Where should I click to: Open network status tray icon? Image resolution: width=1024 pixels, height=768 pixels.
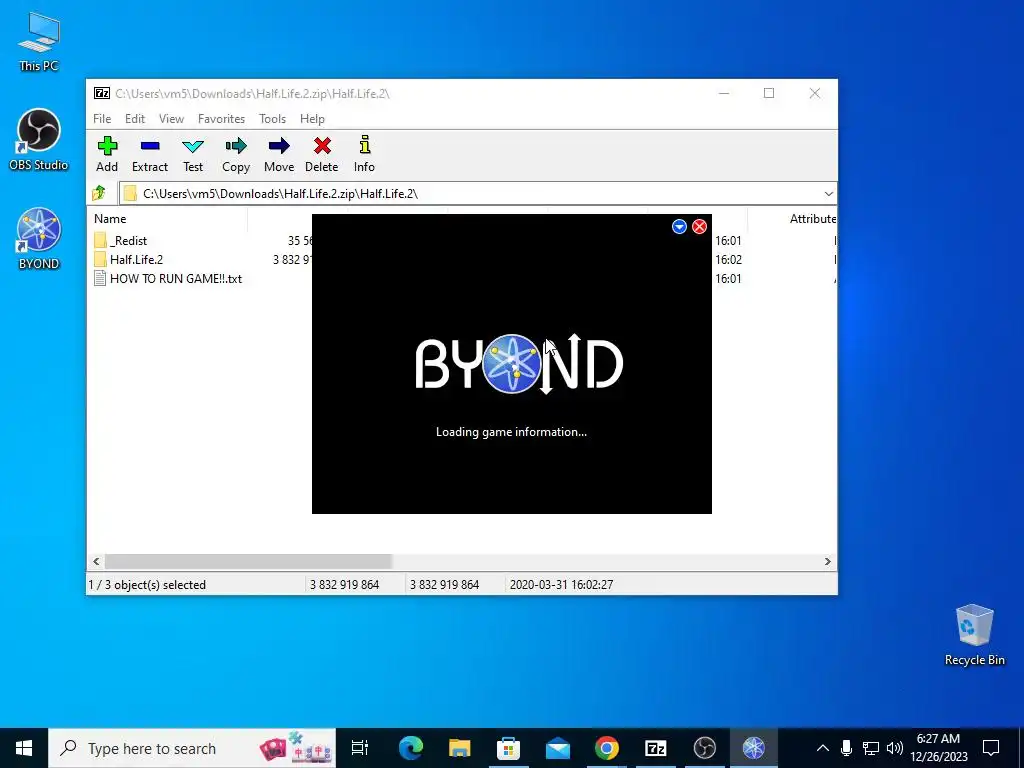click(x=871, y=748)
